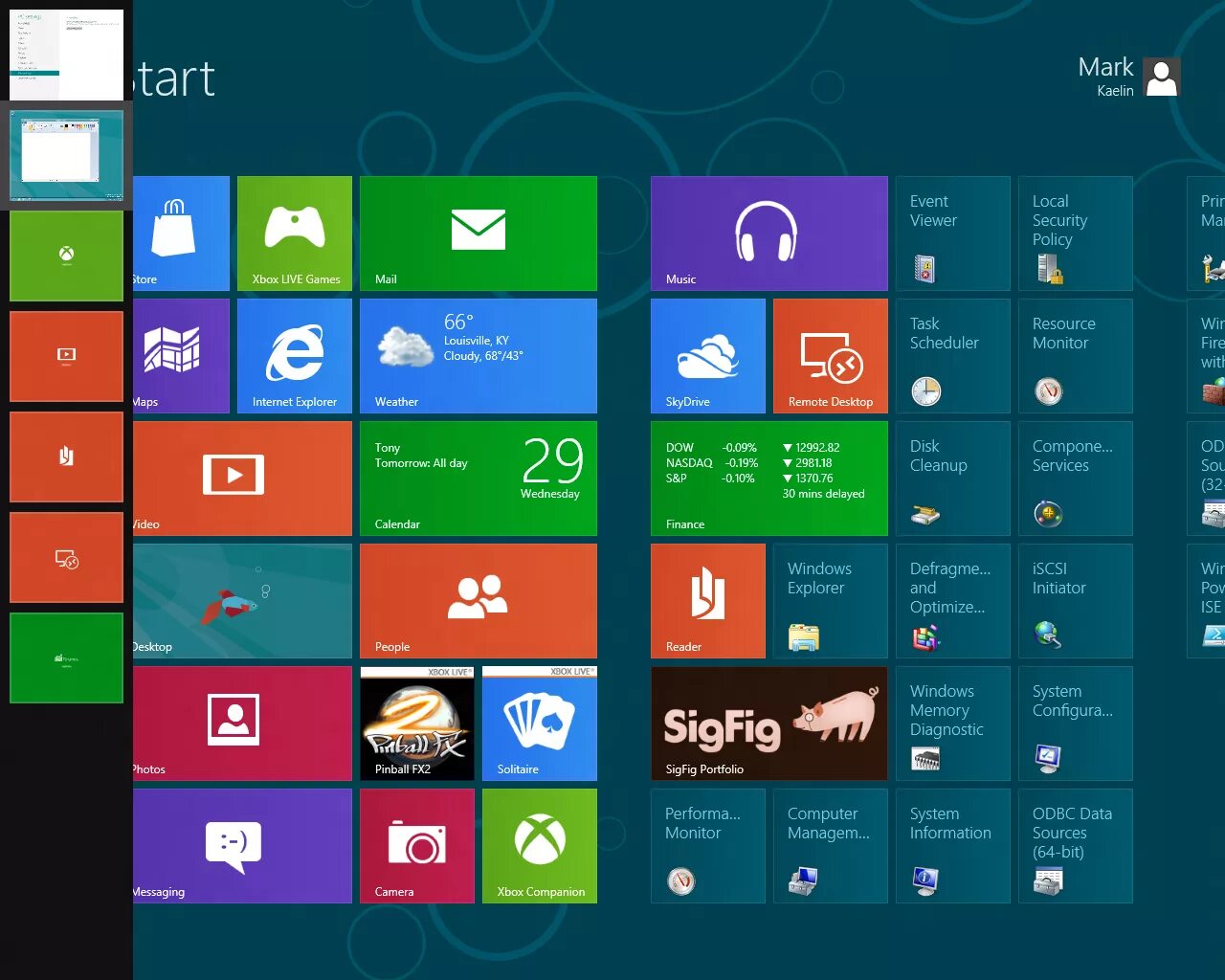Open Local Security Policy tile
This screenshot has width=1225, height=980.
click(x=1076, y=234)
